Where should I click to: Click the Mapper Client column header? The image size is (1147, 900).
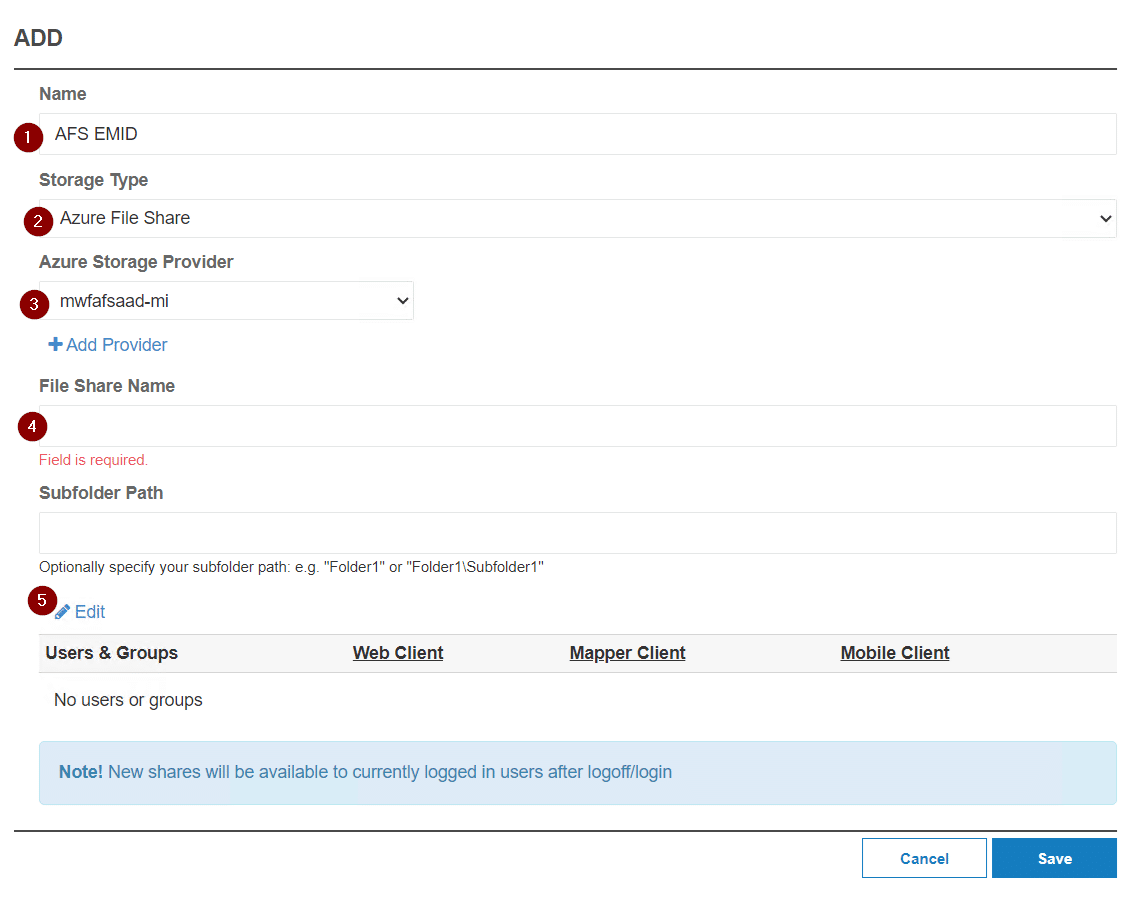[x=627, y=652]
